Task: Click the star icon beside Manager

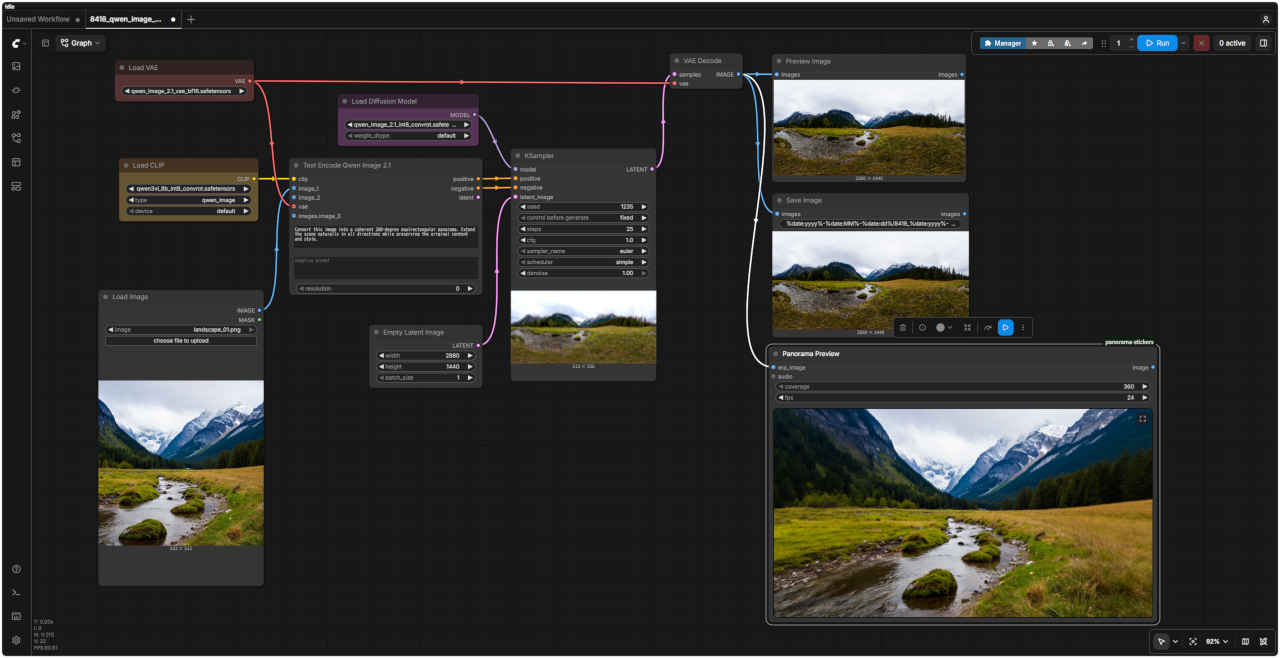Action: coord(1034,43)
